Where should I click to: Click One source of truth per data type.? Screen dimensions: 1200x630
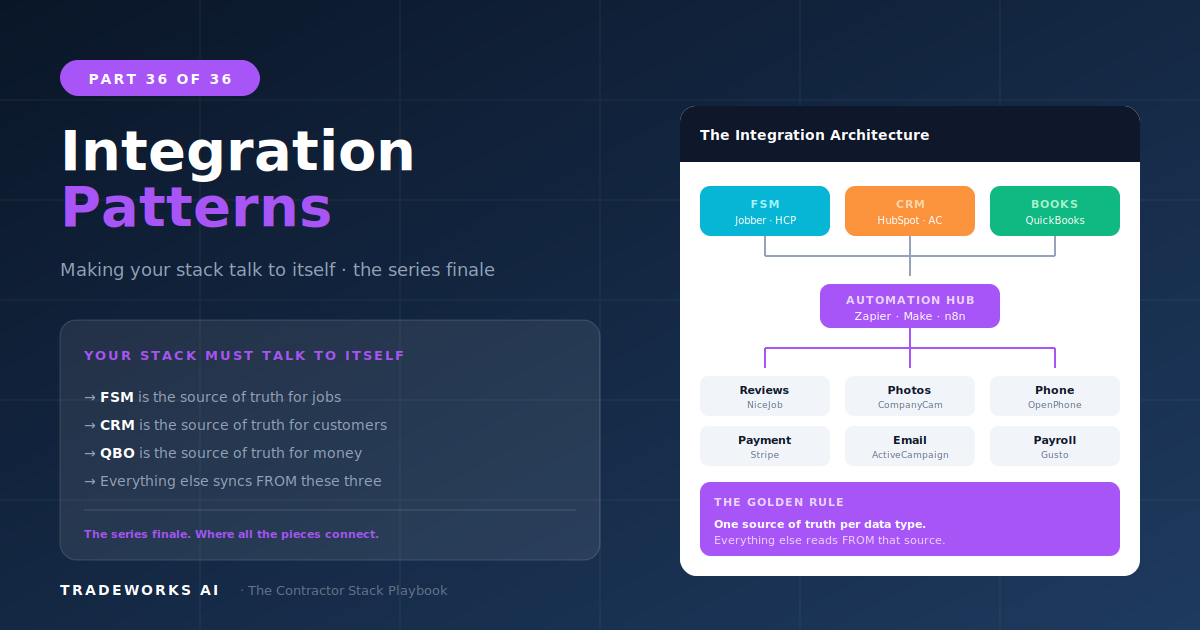820,524
